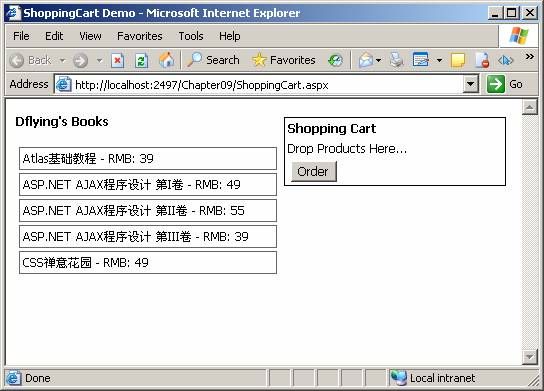Click the Dflying's Books heading
This screenshot has width=544, height=391.
tap(62, 121)
